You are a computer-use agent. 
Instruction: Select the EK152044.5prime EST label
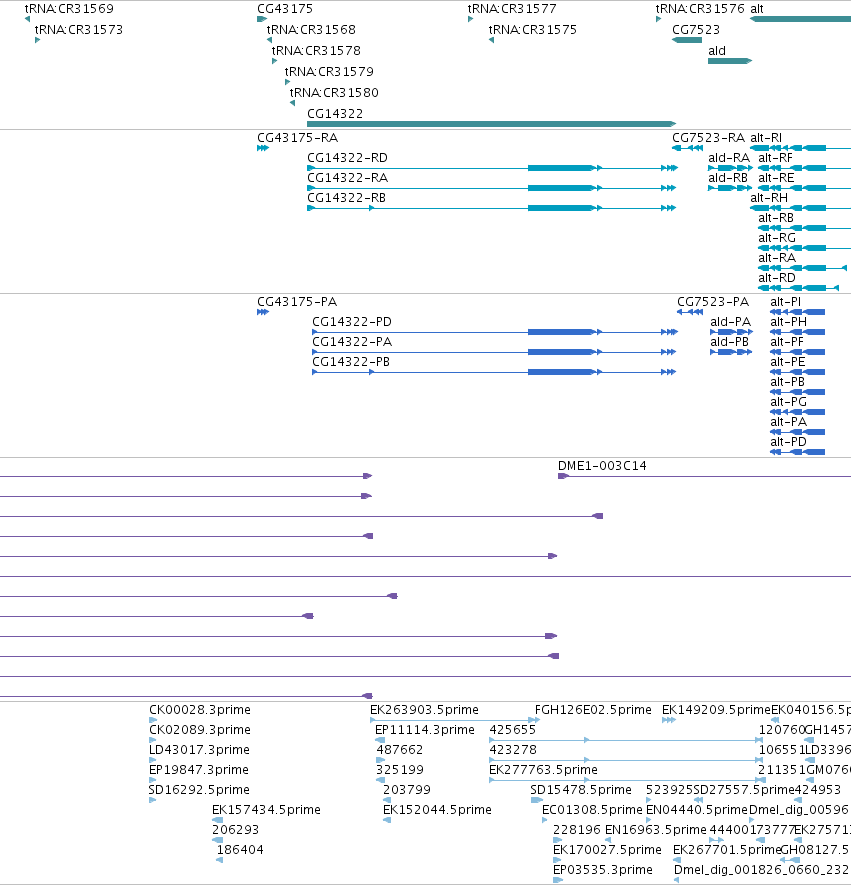tap(437, 810)
